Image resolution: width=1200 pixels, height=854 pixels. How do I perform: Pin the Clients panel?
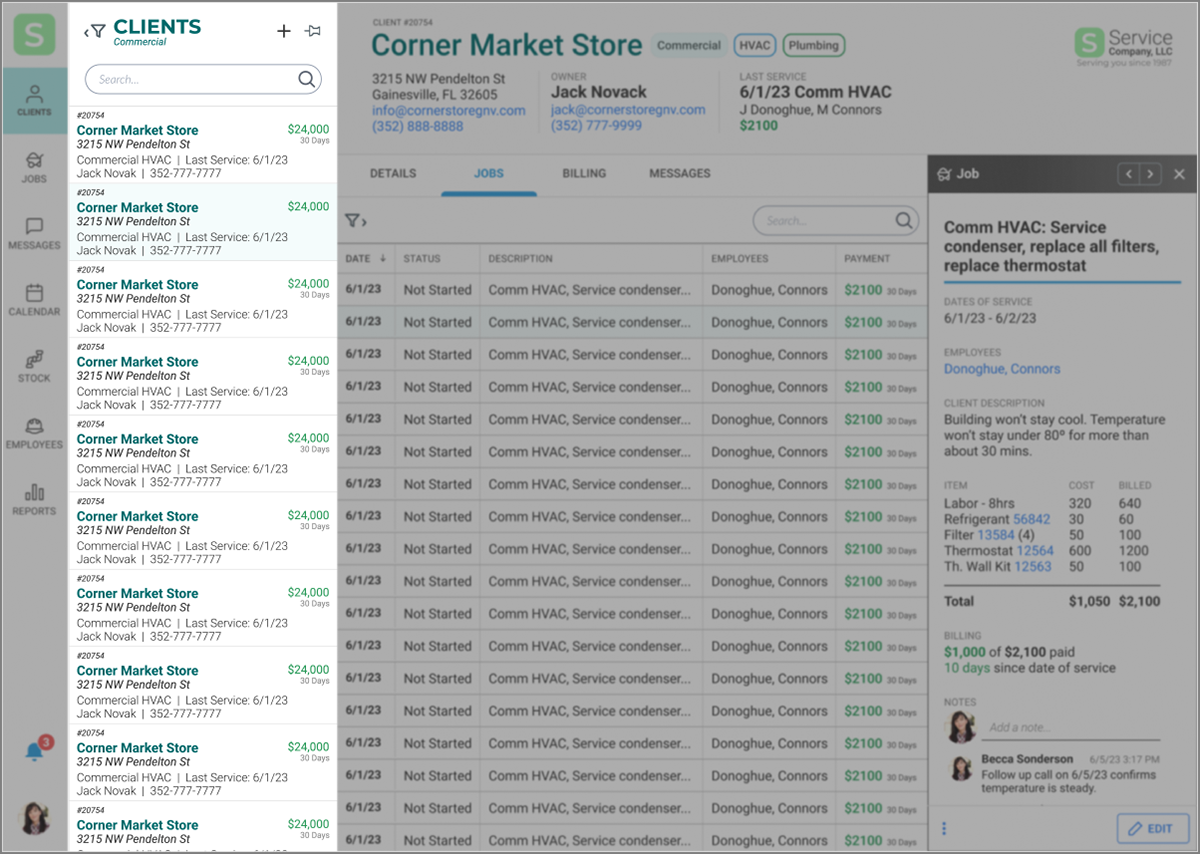pos(313,32)
